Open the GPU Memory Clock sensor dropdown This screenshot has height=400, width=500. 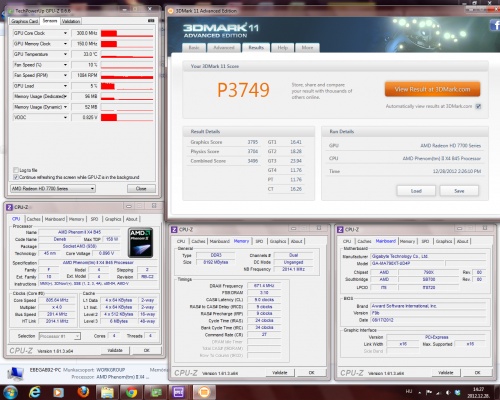click(x=65, y=44)
